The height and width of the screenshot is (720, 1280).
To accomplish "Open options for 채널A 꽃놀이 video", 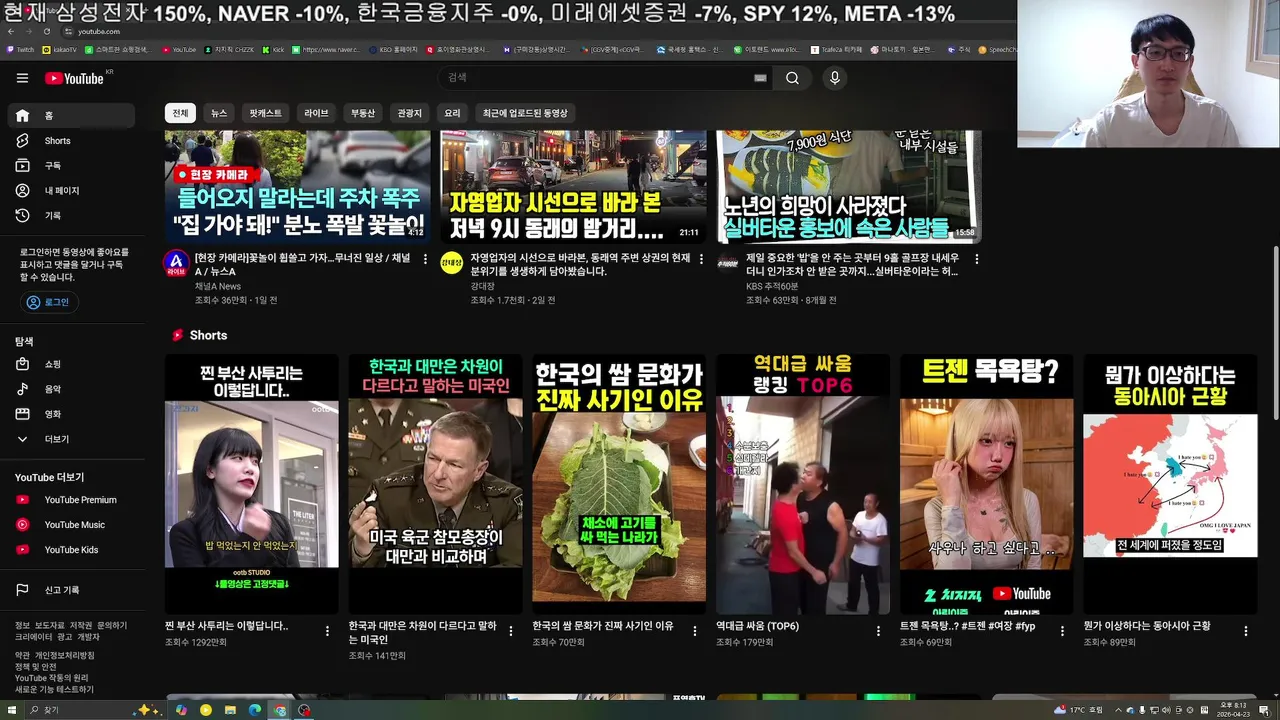I will 426,259.
